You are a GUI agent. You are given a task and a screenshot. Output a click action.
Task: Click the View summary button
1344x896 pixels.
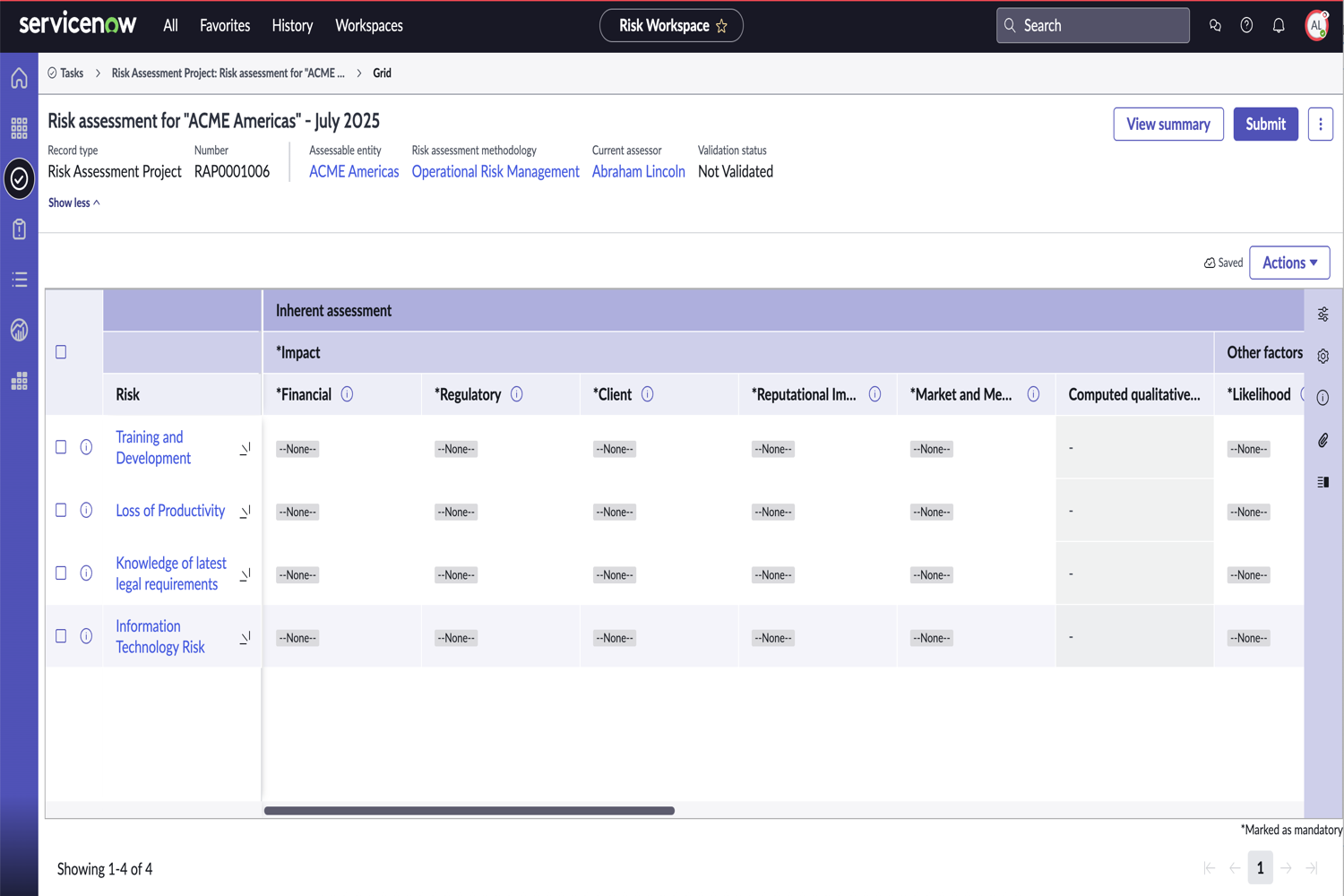[x=1168, y=125]
